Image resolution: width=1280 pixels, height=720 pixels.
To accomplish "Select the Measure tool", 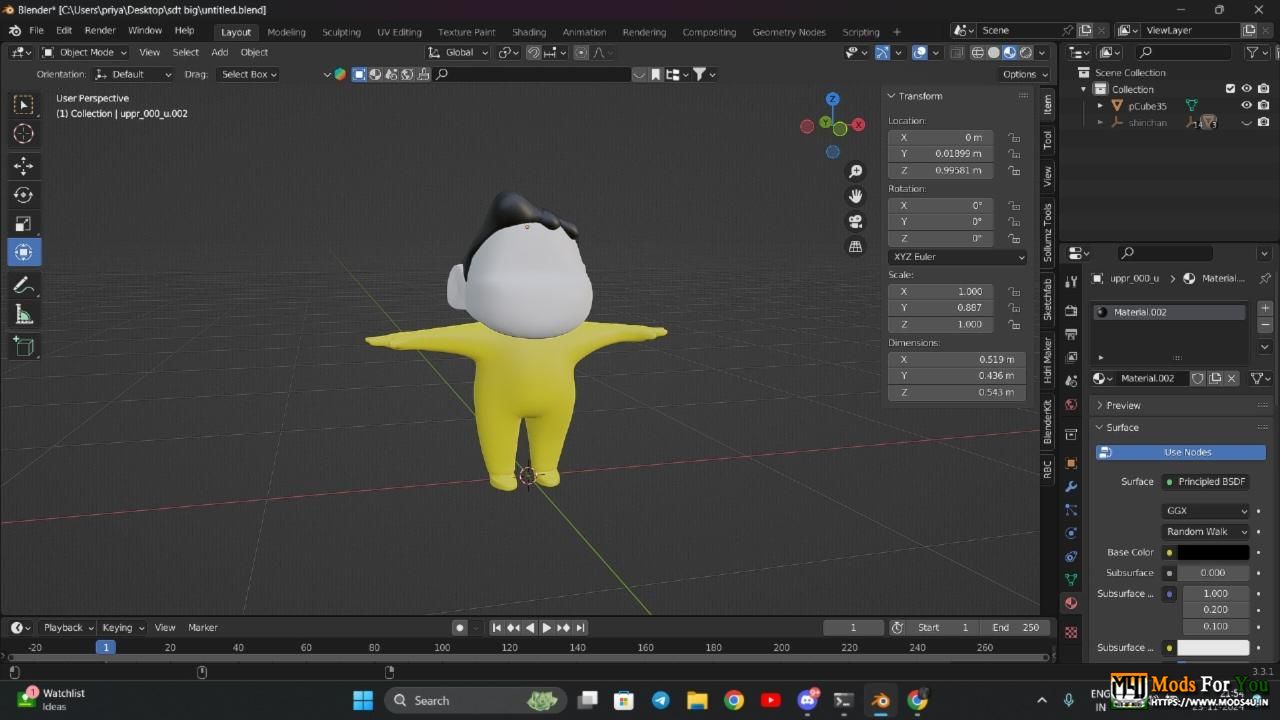I will point(24,316).
